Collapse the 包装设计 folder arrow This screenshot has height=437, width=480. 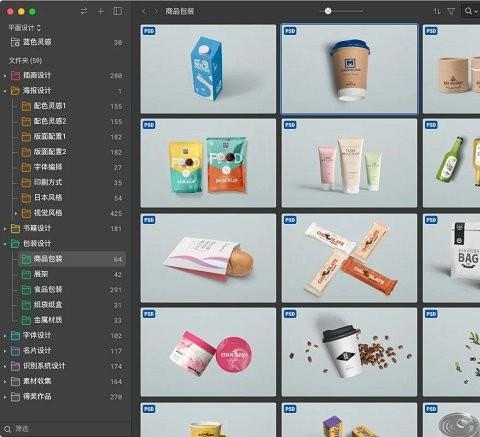pos(5,244)
